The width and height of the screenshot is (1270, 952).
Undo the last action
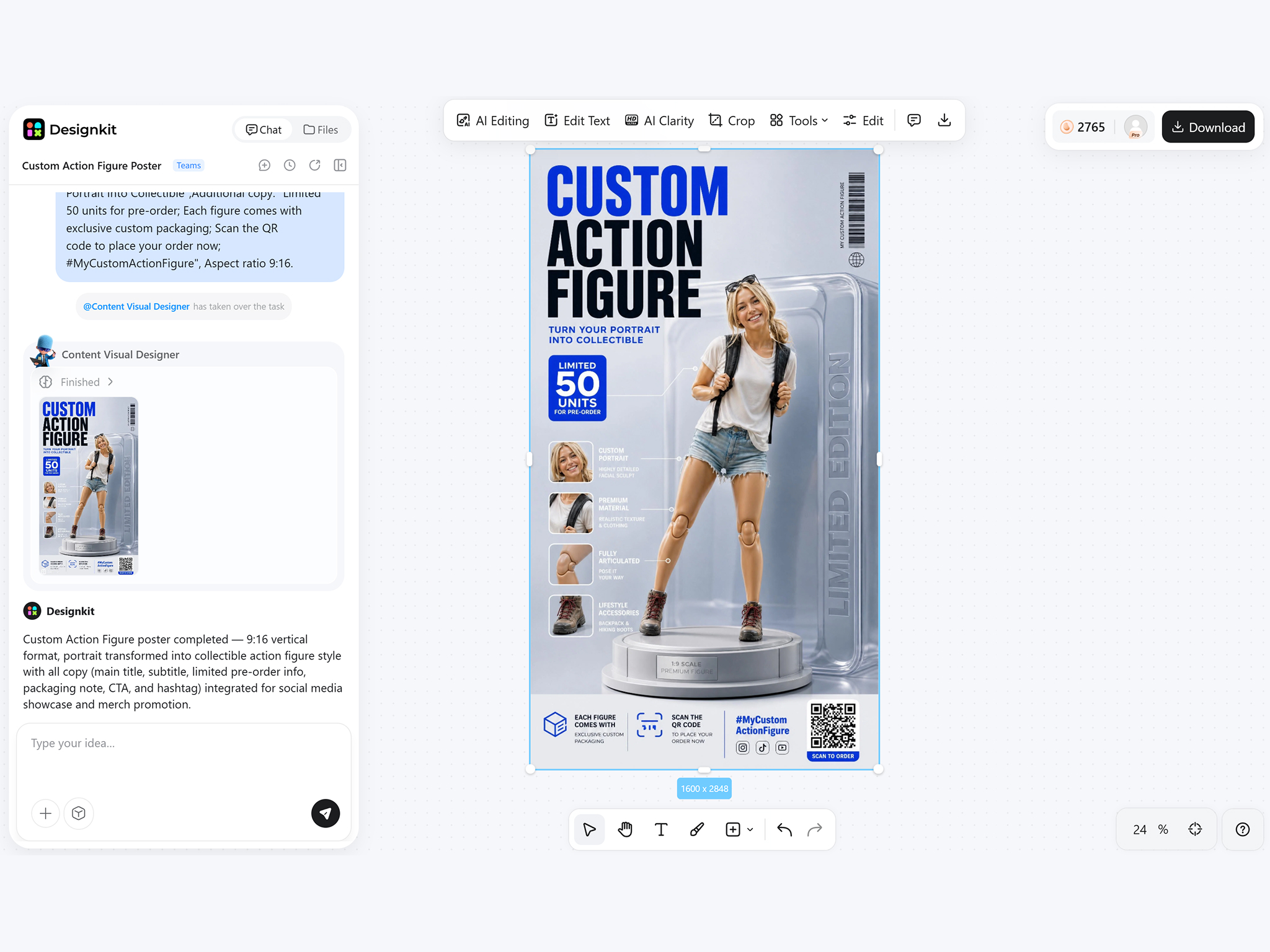tap(784, 829)
